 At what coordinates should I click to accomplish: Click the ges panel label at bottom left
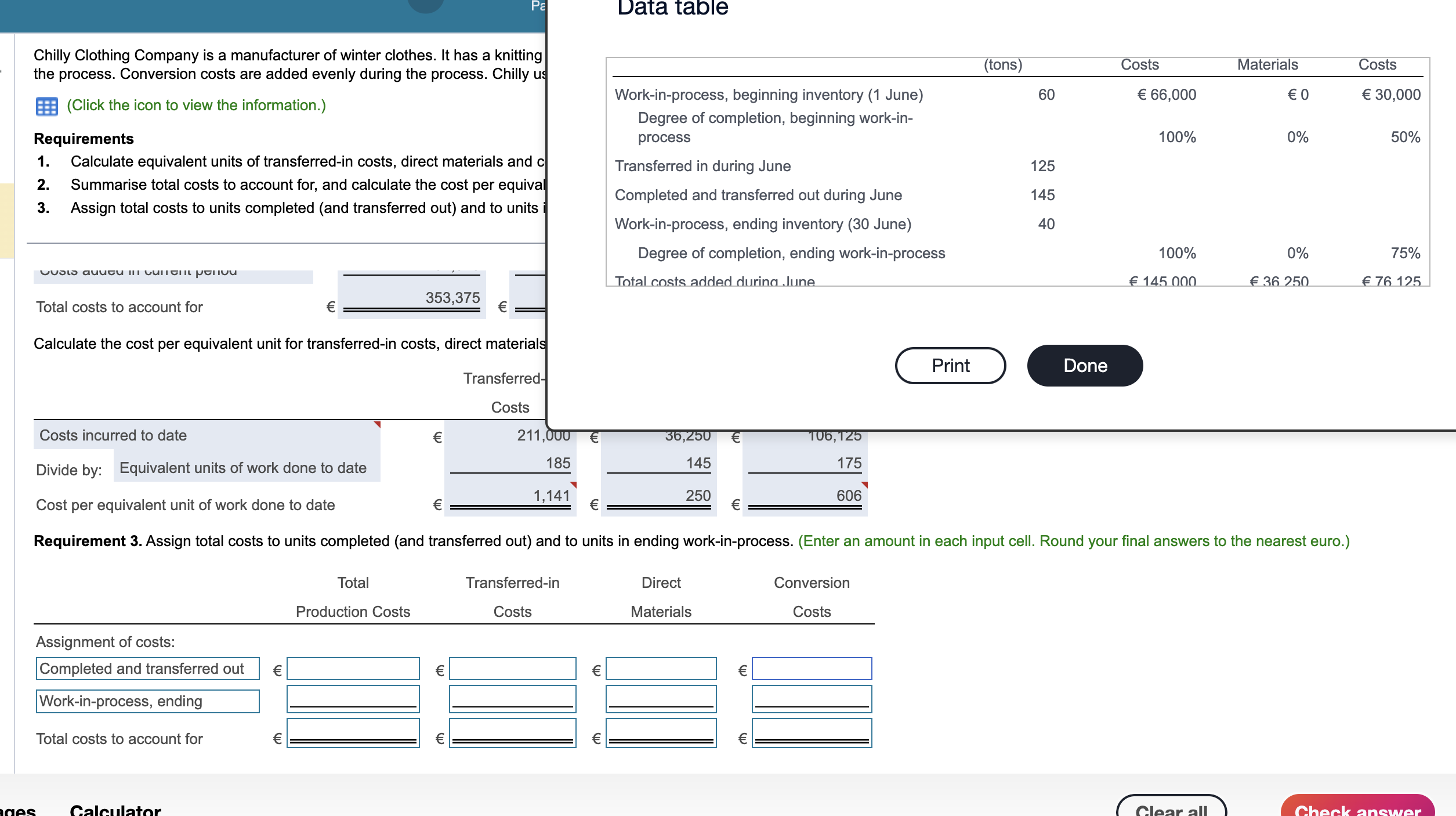[x=19, y=811]
